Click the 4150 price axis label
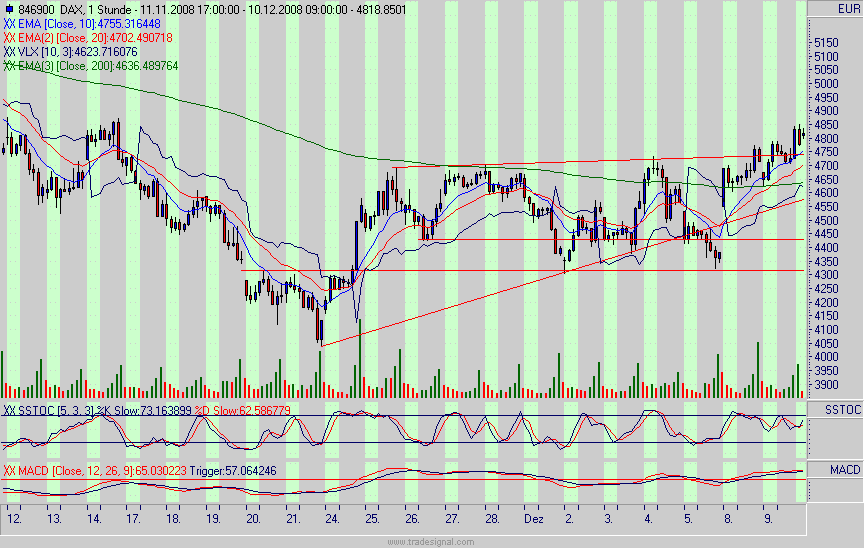Image resolution: width=864 pixels, height=548 pixels. 825,316
